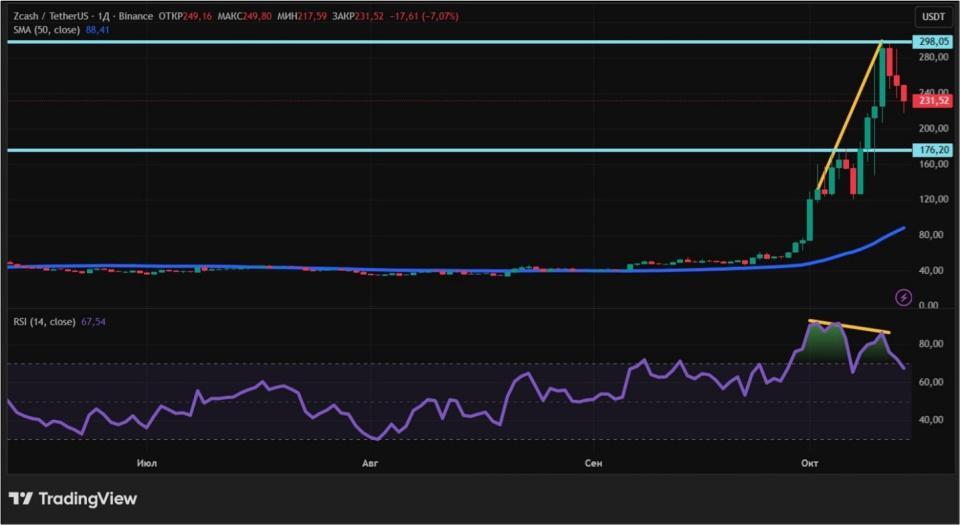This screenshot has height=525, width=960.
Task: Click the red 231,52 current price label
Action: point(931,101)
